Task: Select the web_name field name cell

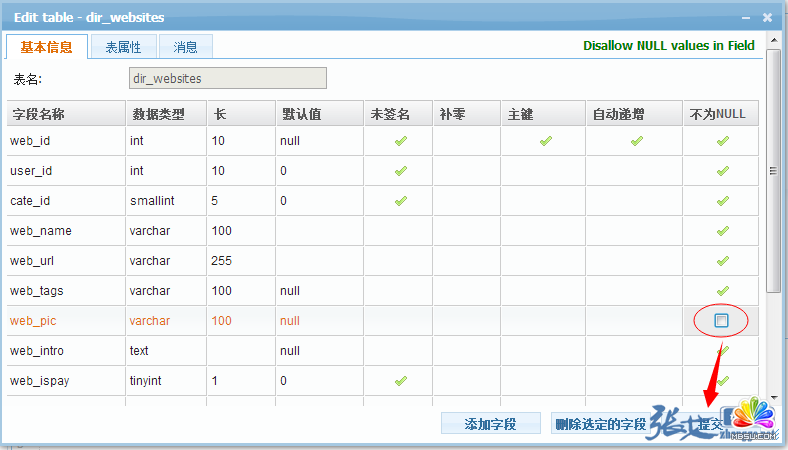Action: pos(66,231)
